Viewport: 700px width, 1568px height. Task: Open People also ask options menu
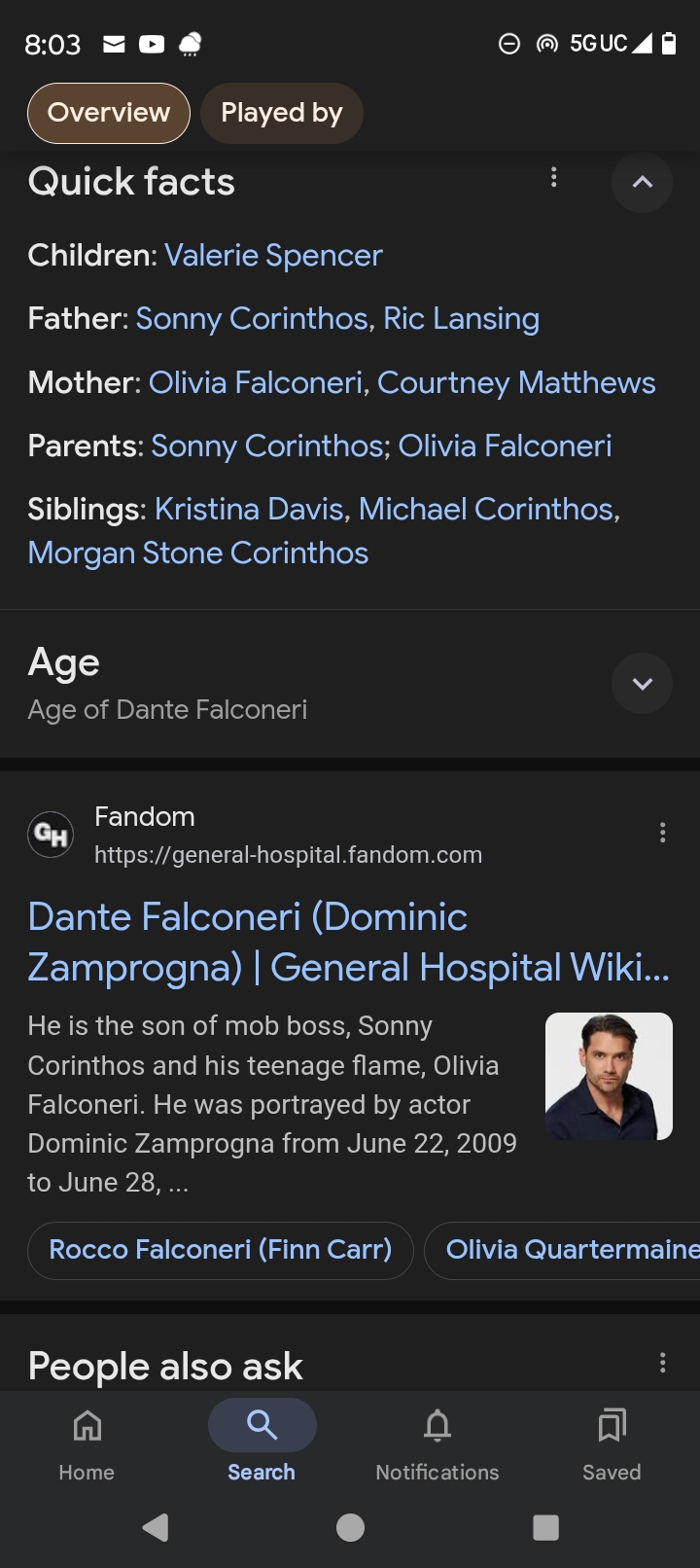[x=662, y=1363]
